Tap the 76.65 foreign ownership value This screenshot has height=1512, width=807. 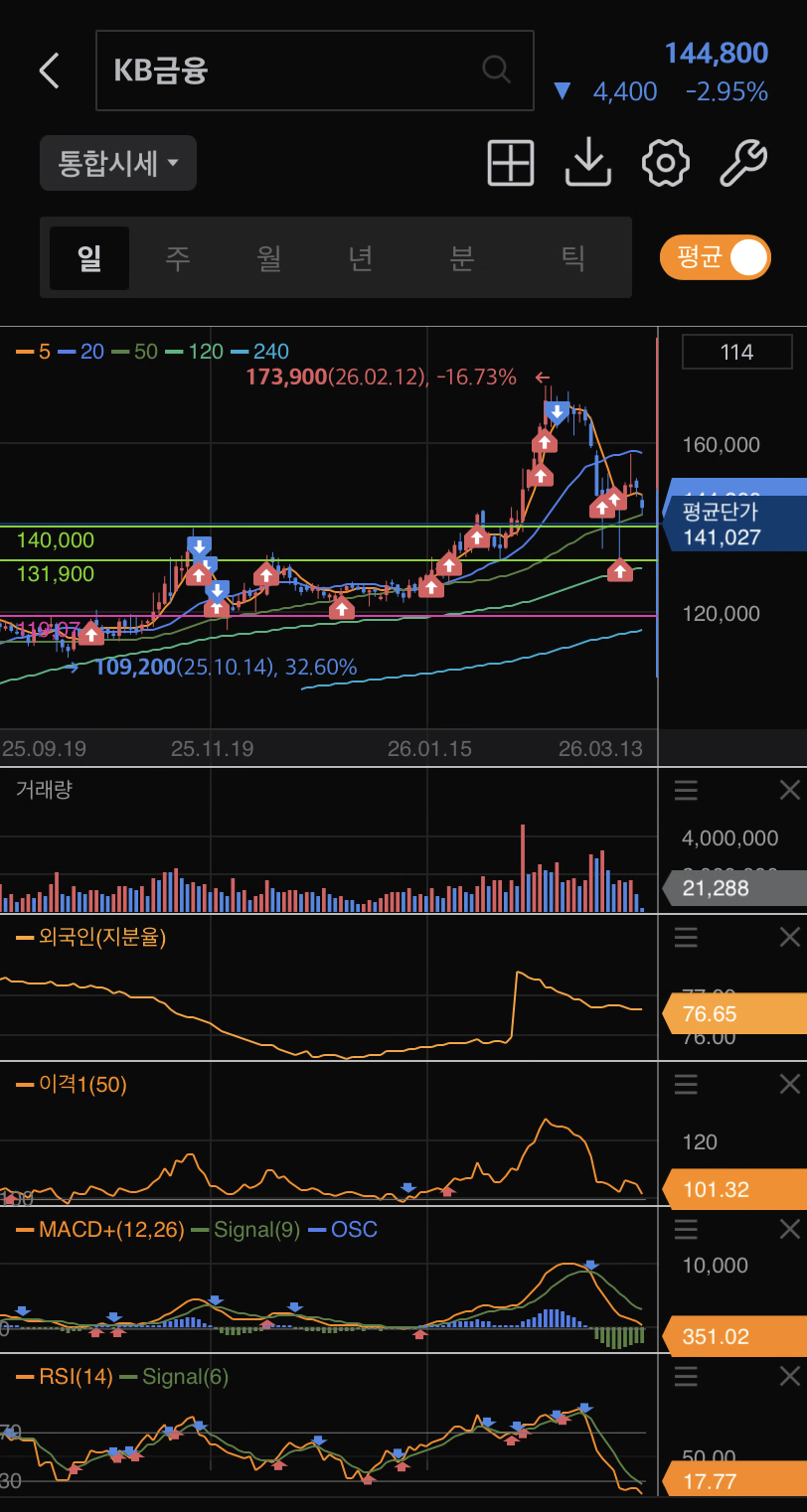[734, 1013]
